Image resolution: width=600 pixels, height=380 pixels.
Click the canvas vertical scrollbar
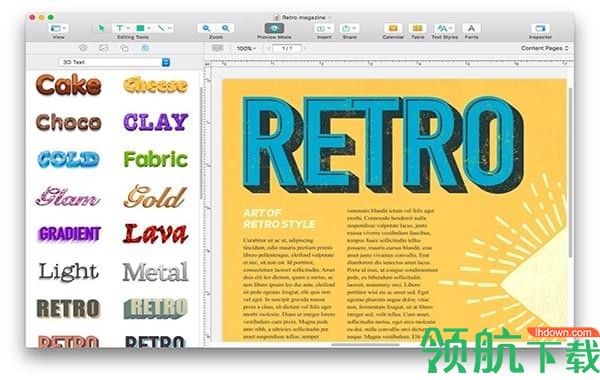pyautogui.click(x=570, y=172)
